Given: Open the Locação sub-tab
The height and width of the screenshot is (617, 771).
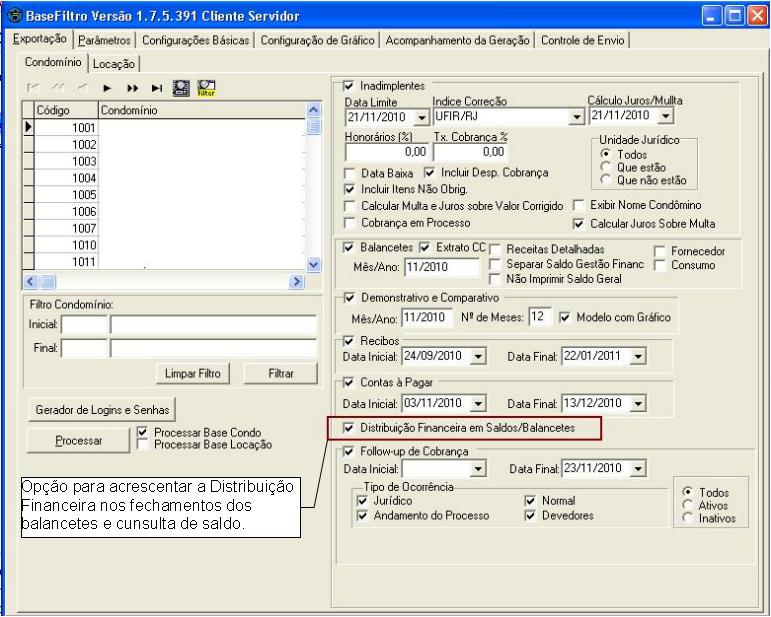Looking at the screenshot, I should 116,63.
